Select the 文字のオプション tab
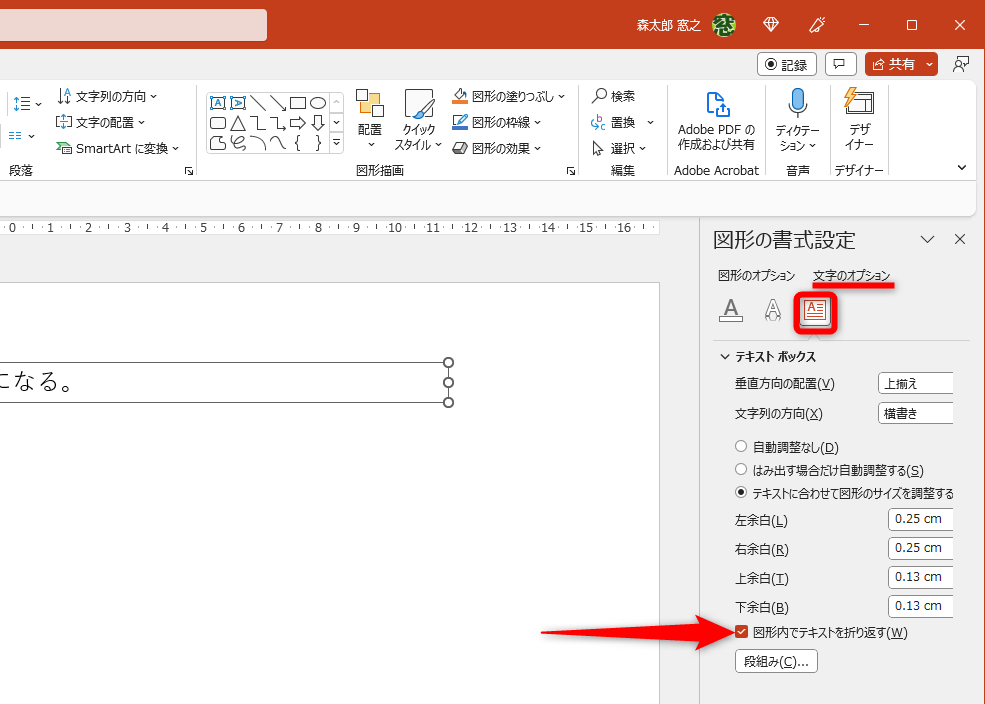 tap(851, 276)
